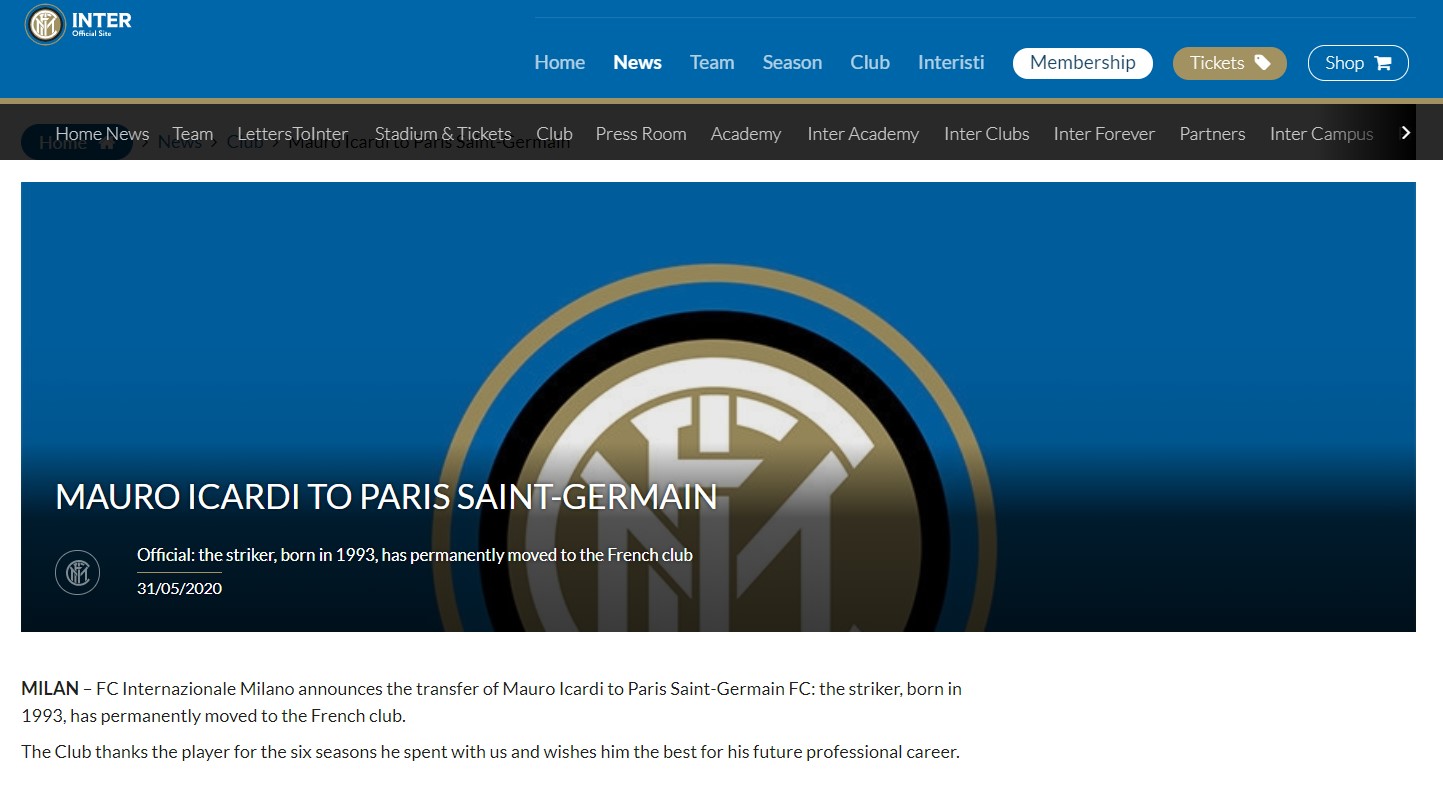Select Inter Campus in the sub-navigation

1322,134
